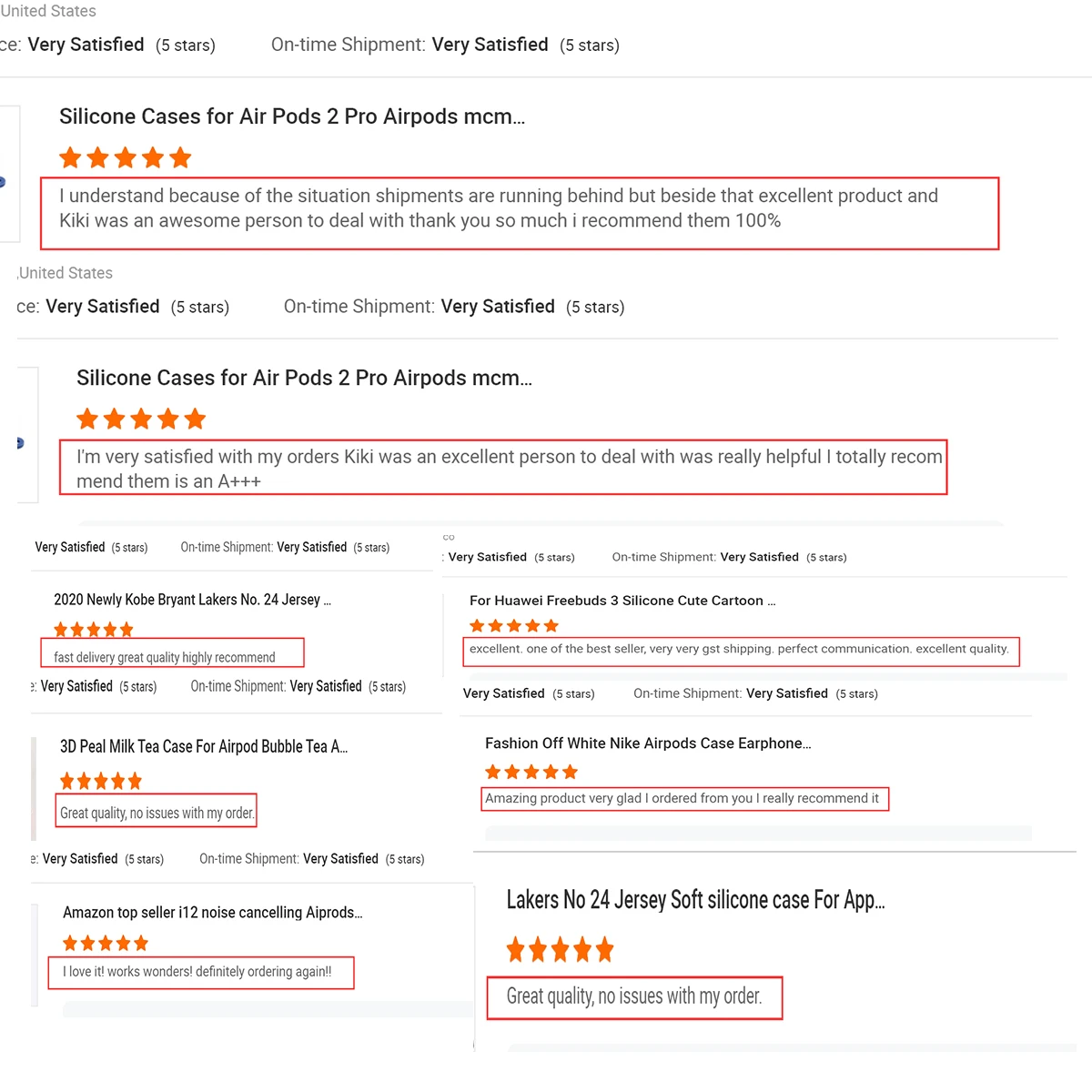
Task: Click star rating under Amazon top seller i12
Action: point(105,944)
